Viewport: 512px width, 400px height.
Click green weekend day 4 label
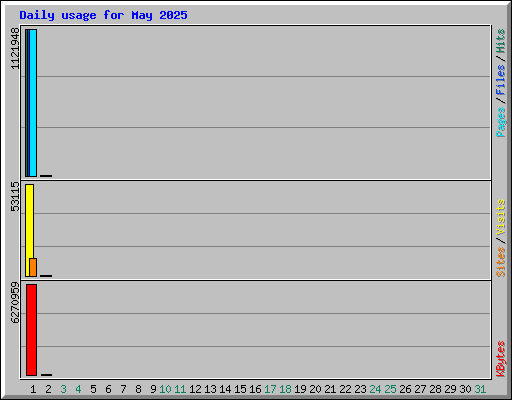coord(78,389)
